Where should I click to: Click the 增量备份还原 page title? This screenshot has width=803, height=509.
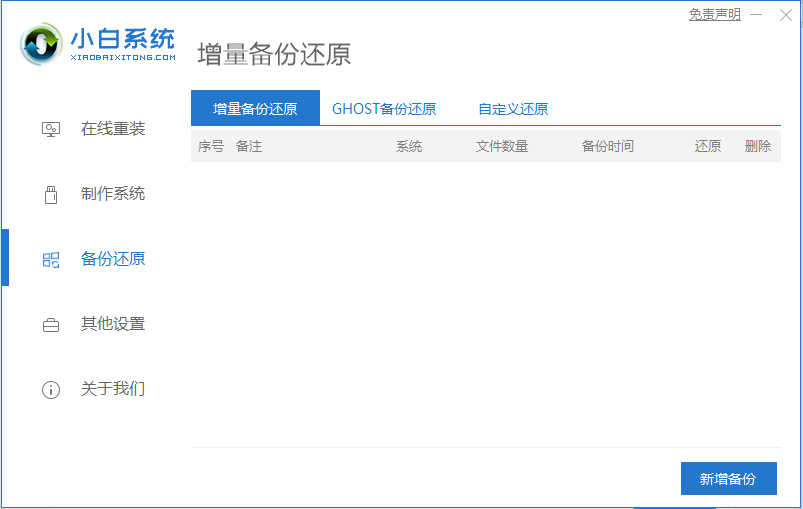coord(274,54)
